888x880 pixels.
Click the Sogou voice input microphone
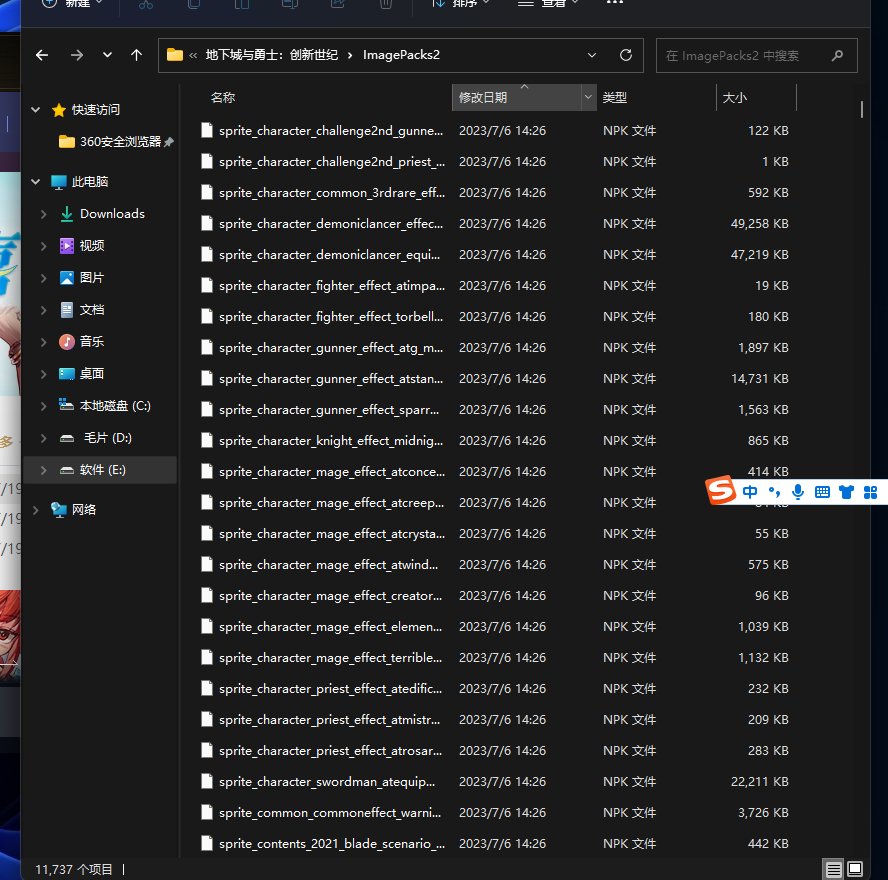point(798,492)
